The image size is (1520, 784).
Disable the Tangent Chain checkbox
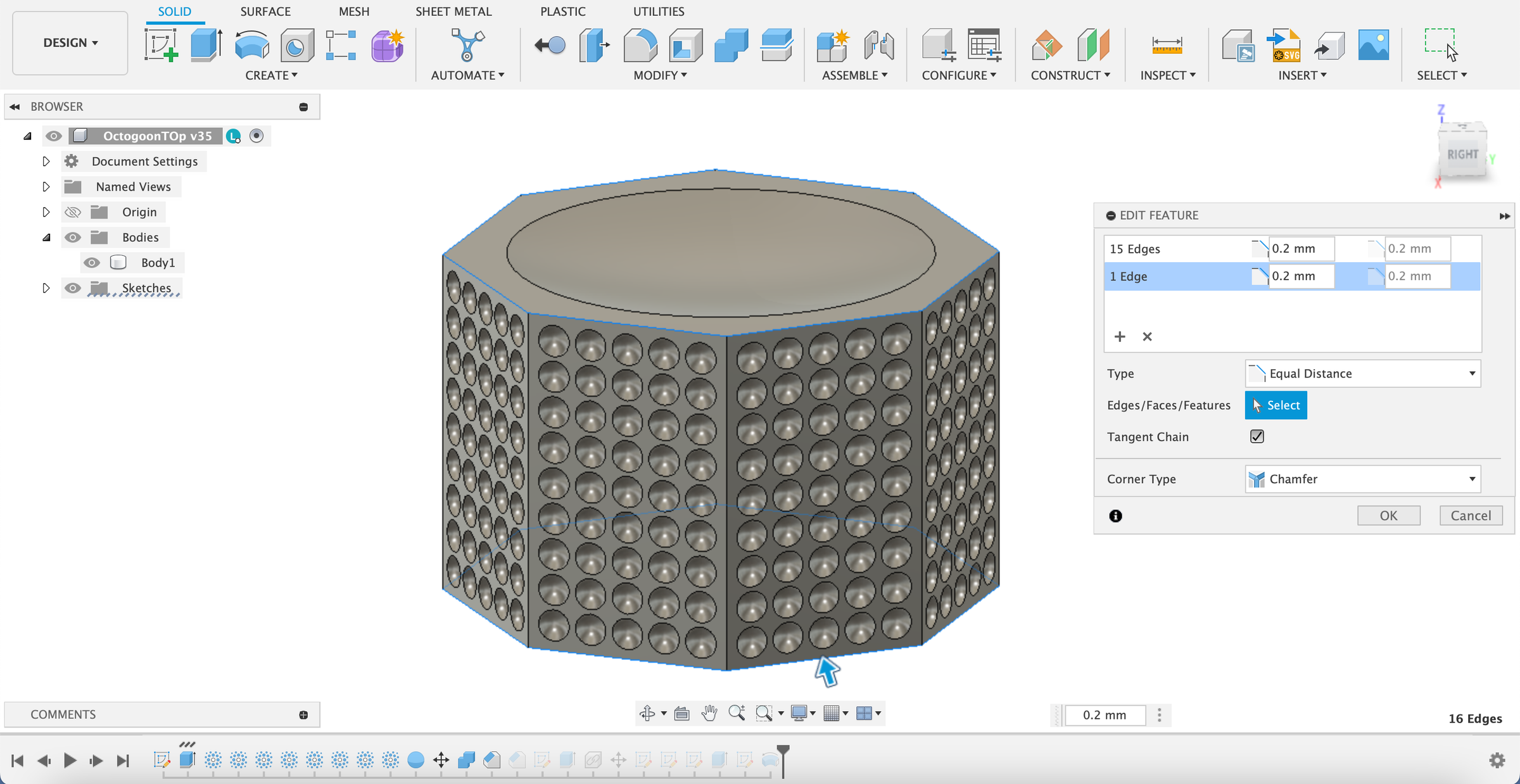1257,436
